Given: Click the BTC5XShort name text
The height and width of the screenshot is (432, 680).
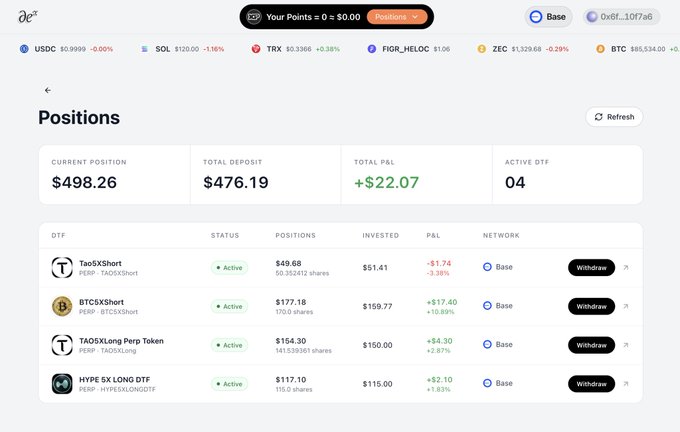Looking at the screenshot, I should (x=101, y=302).
